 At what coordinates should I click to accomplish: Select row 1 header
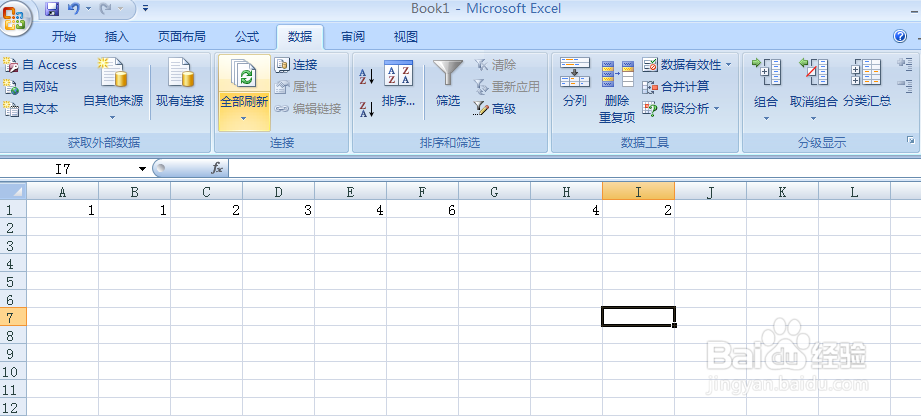[x=13, y=209]
